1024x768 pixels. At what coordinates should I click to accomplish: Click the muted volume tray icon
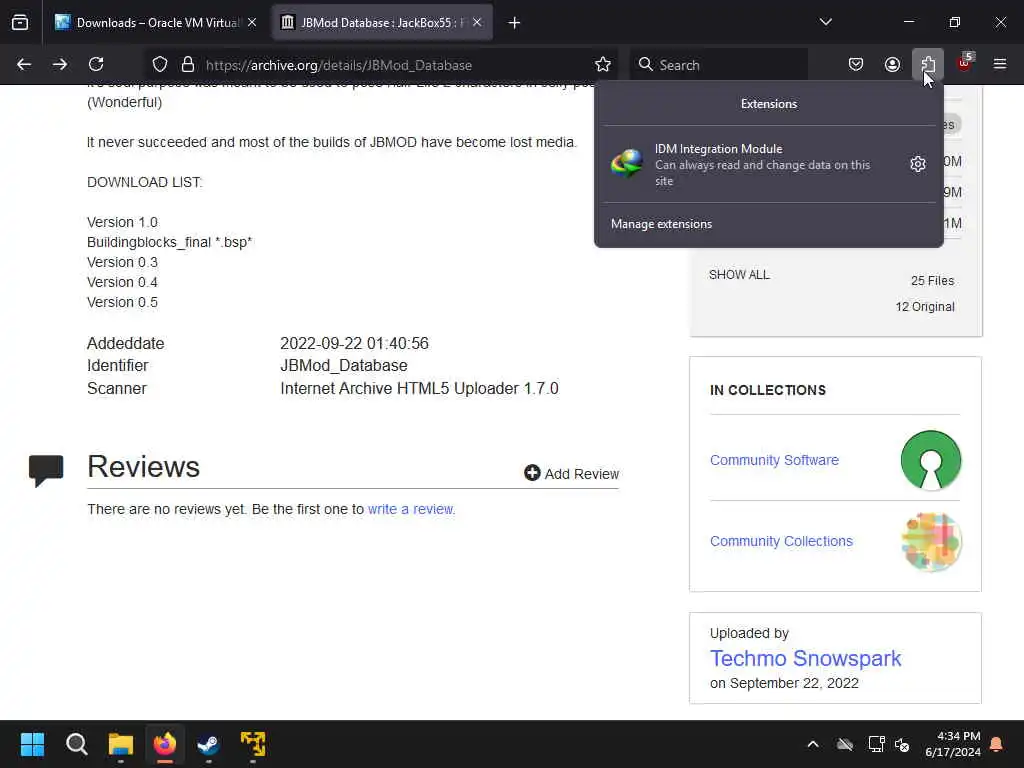pyautogui.click(x=902, y=744)
